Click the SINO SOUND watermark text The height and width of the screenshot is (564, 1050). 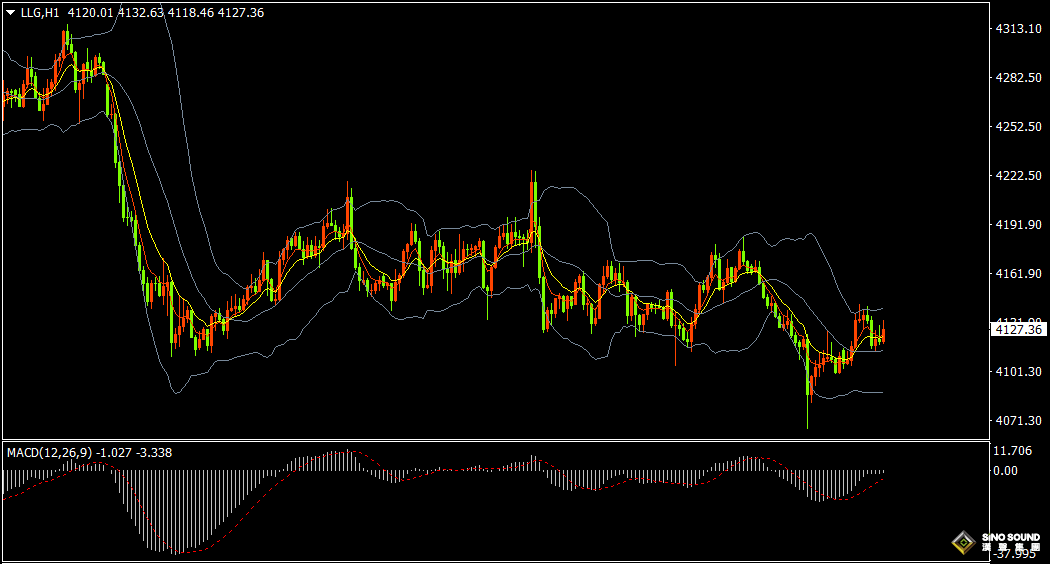coord(1011,537)
